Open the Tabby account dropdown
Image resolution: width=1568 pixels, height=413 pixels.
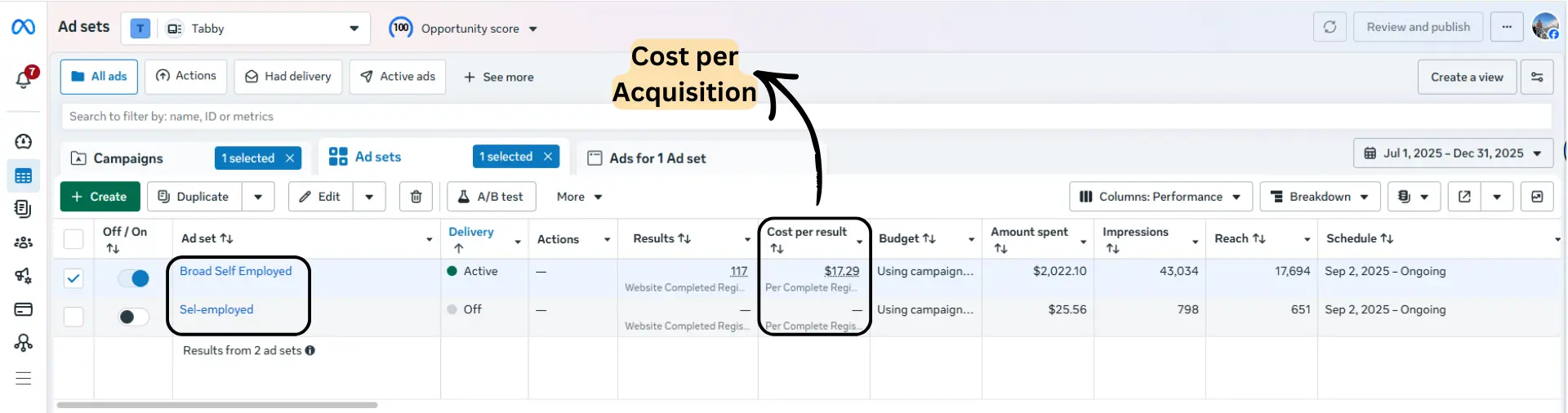(x=246, y=28)
